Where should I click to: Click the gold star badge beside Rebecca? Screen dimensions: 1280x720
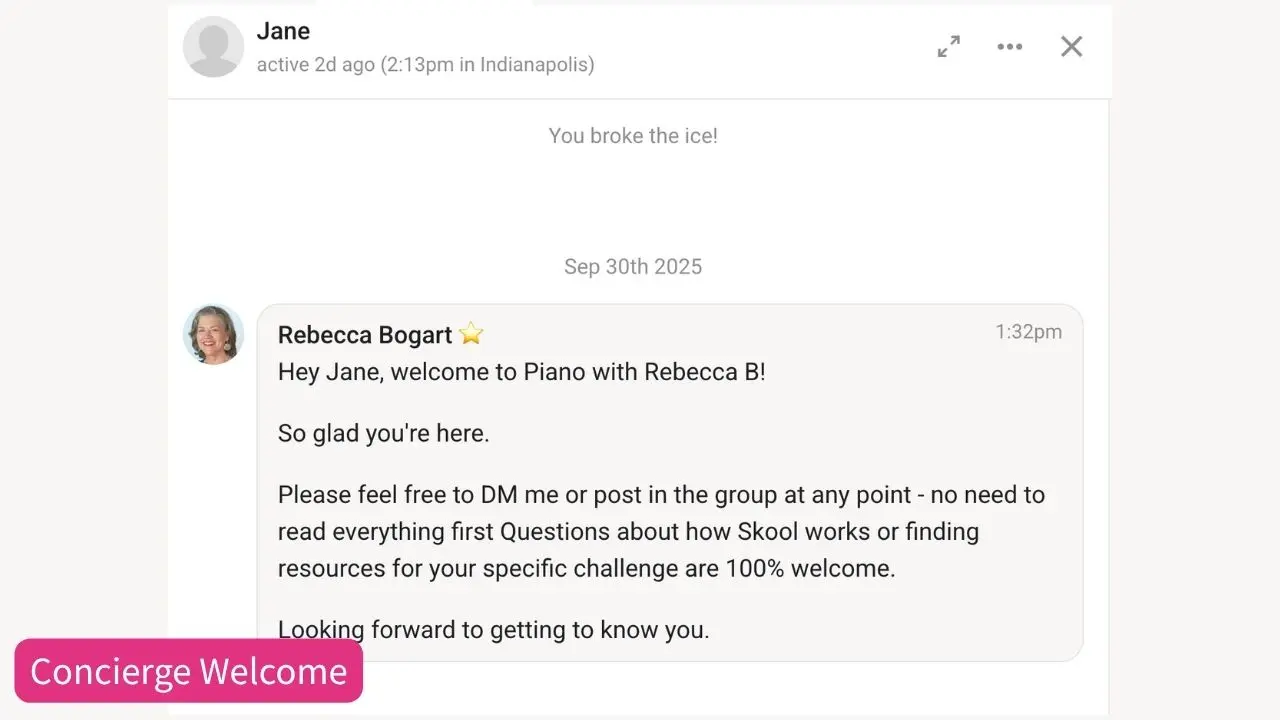coord(471,334)
